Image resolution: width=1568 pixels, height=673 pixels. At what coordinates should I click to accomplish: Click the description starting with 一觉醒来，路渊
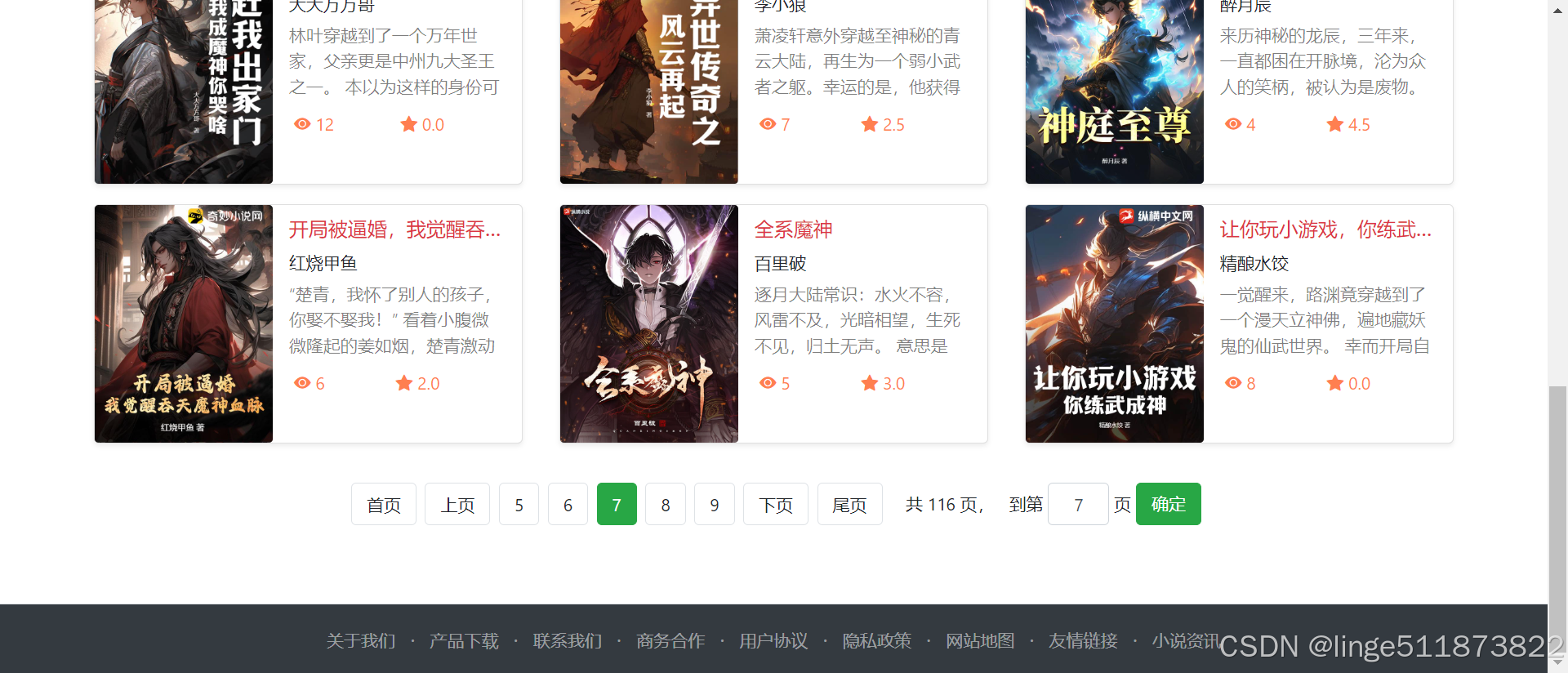click(x=1325, y=320)
